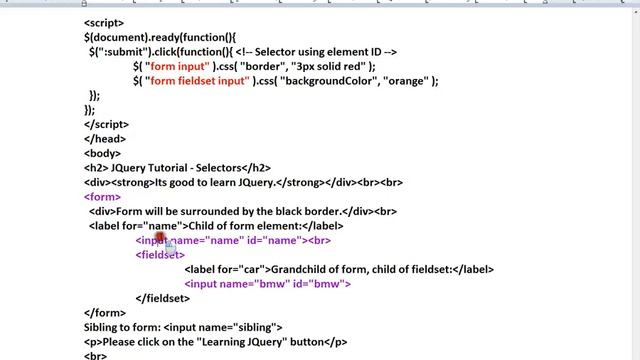Viewport: 640px width, 360px height.
Task: Click the 'Child of form element:' label line
Action: 216,226
